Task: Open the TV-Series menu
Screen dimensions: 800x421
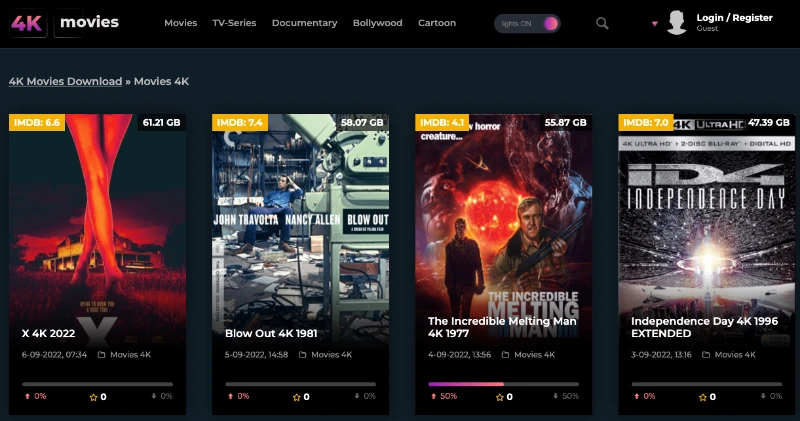Action: click(x=234, y=23)
